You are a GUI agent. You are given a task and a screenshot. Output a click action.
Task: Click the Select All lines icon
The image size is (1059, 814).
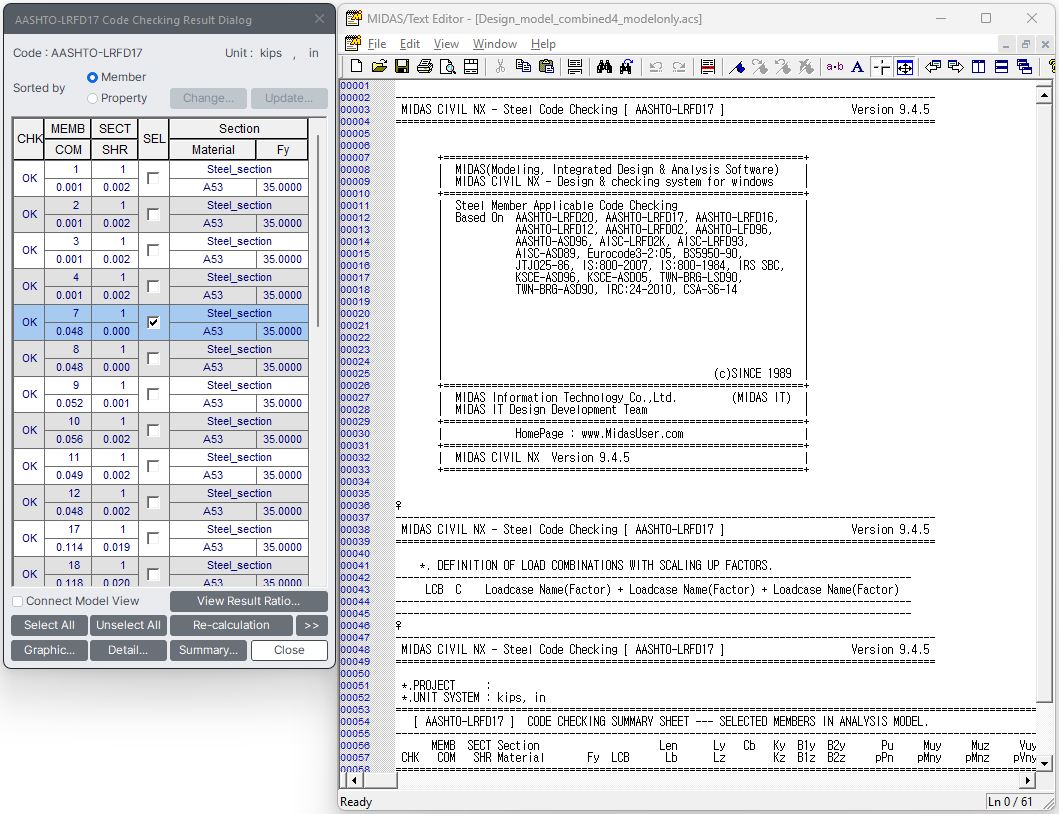[x=575, y=66]
